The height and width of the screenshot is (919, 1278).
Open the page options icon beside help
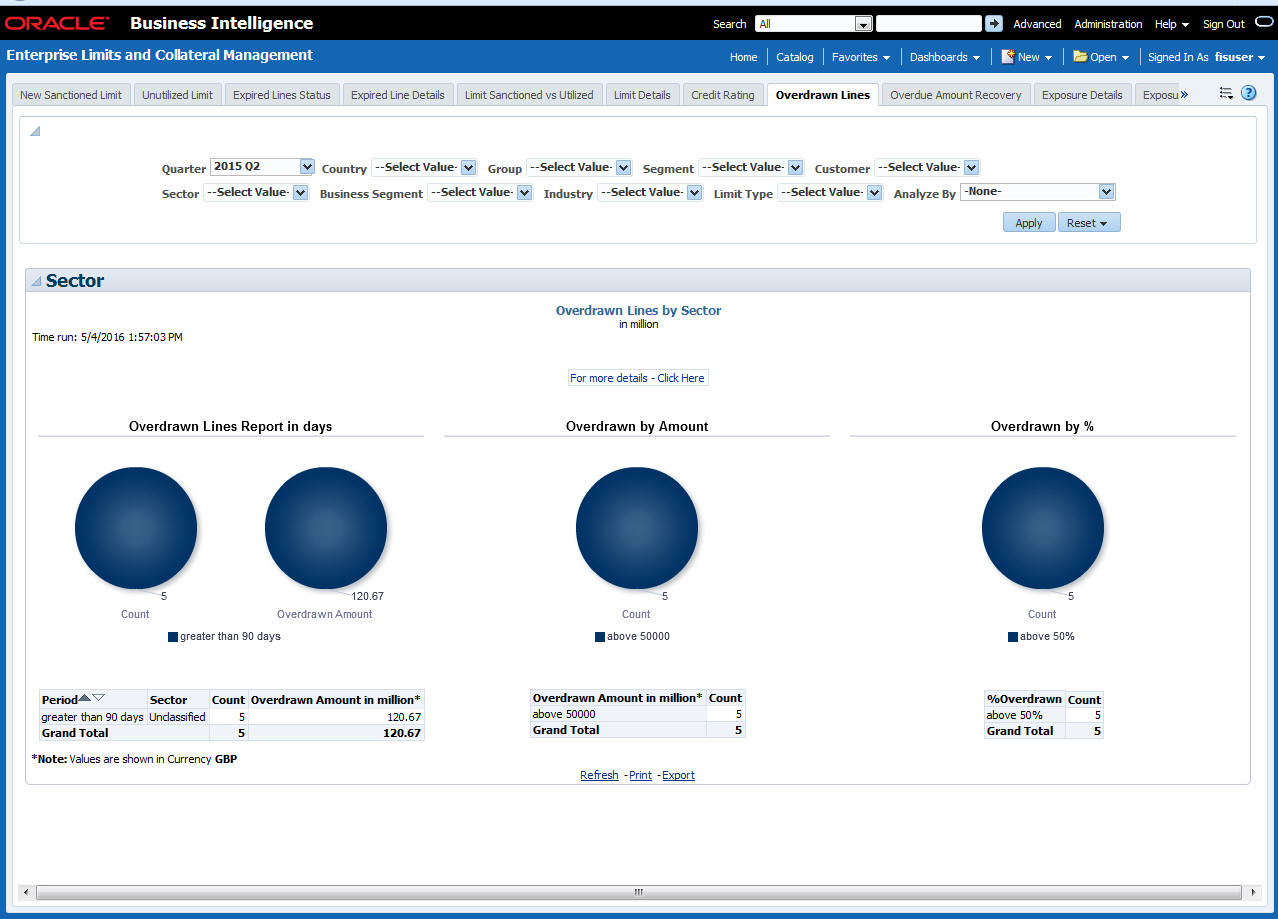(x=1226, y=93)
